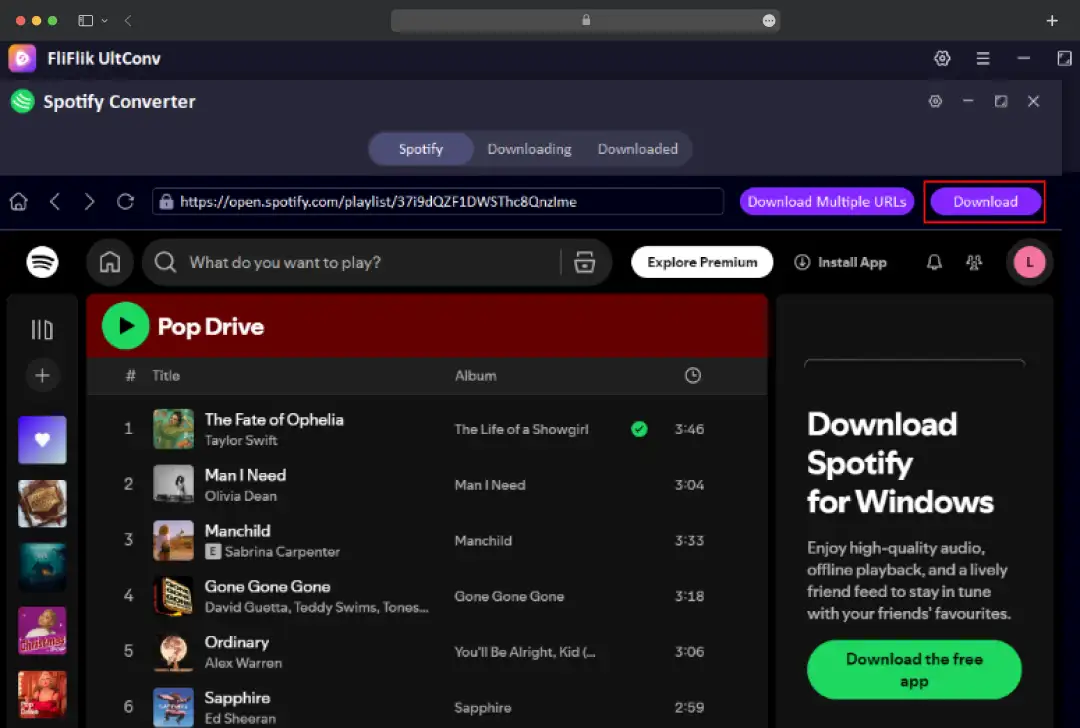The width and height of the screenshot is (1080, 728).
Task: Click the Pop Drive playlist title
Action: point(211,326)
